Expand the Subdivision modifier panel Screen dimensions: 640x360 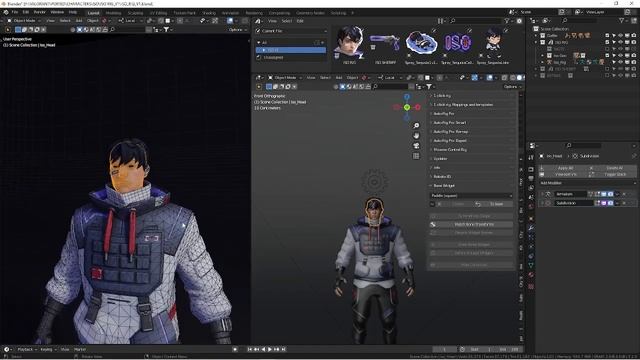tap(542, 203)
